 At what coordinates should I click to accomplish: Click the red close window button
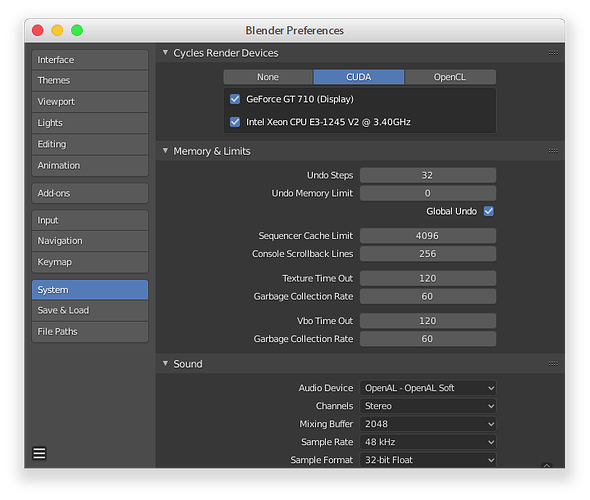click(38, 30)
